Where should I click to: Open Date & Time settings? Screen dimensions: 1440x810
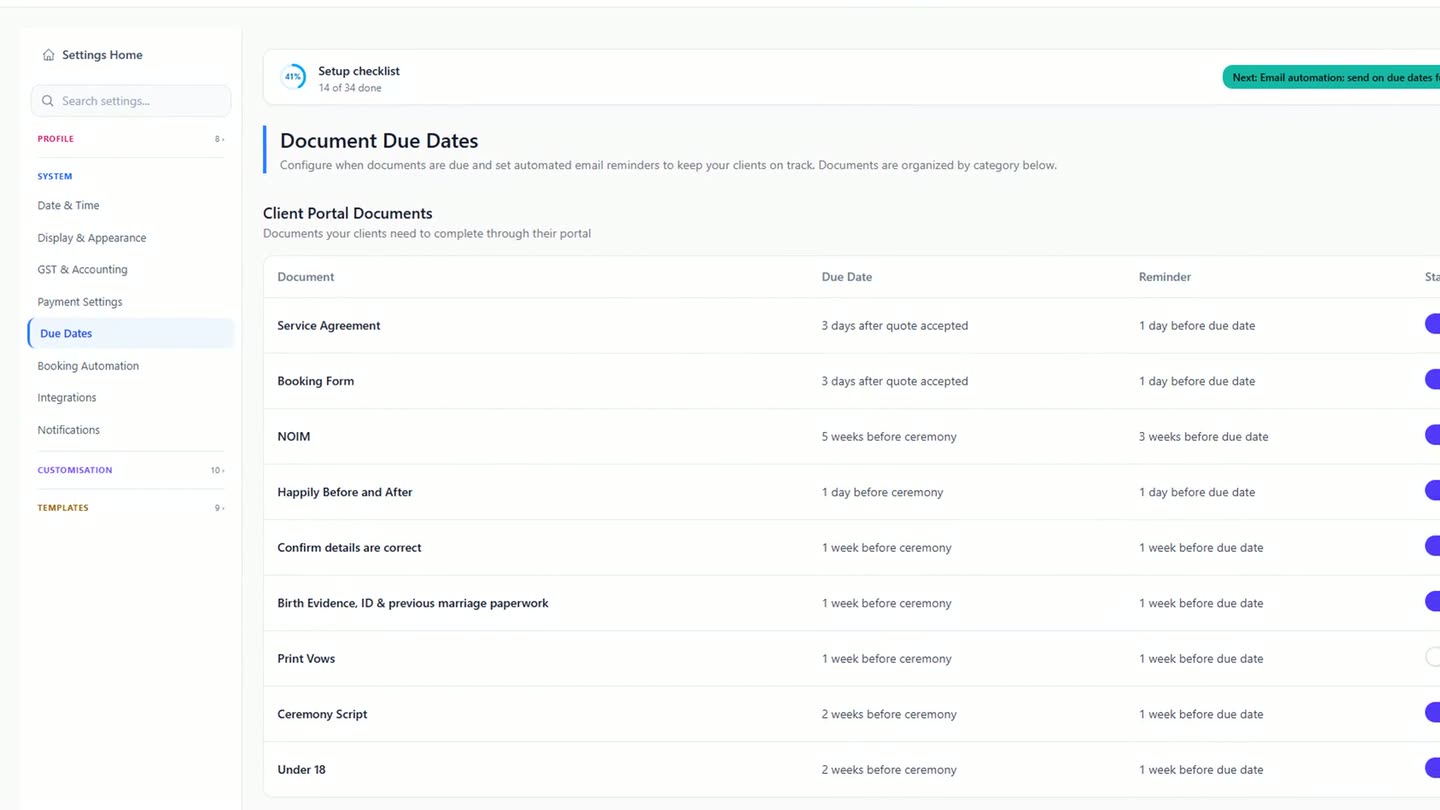(68, 206)
